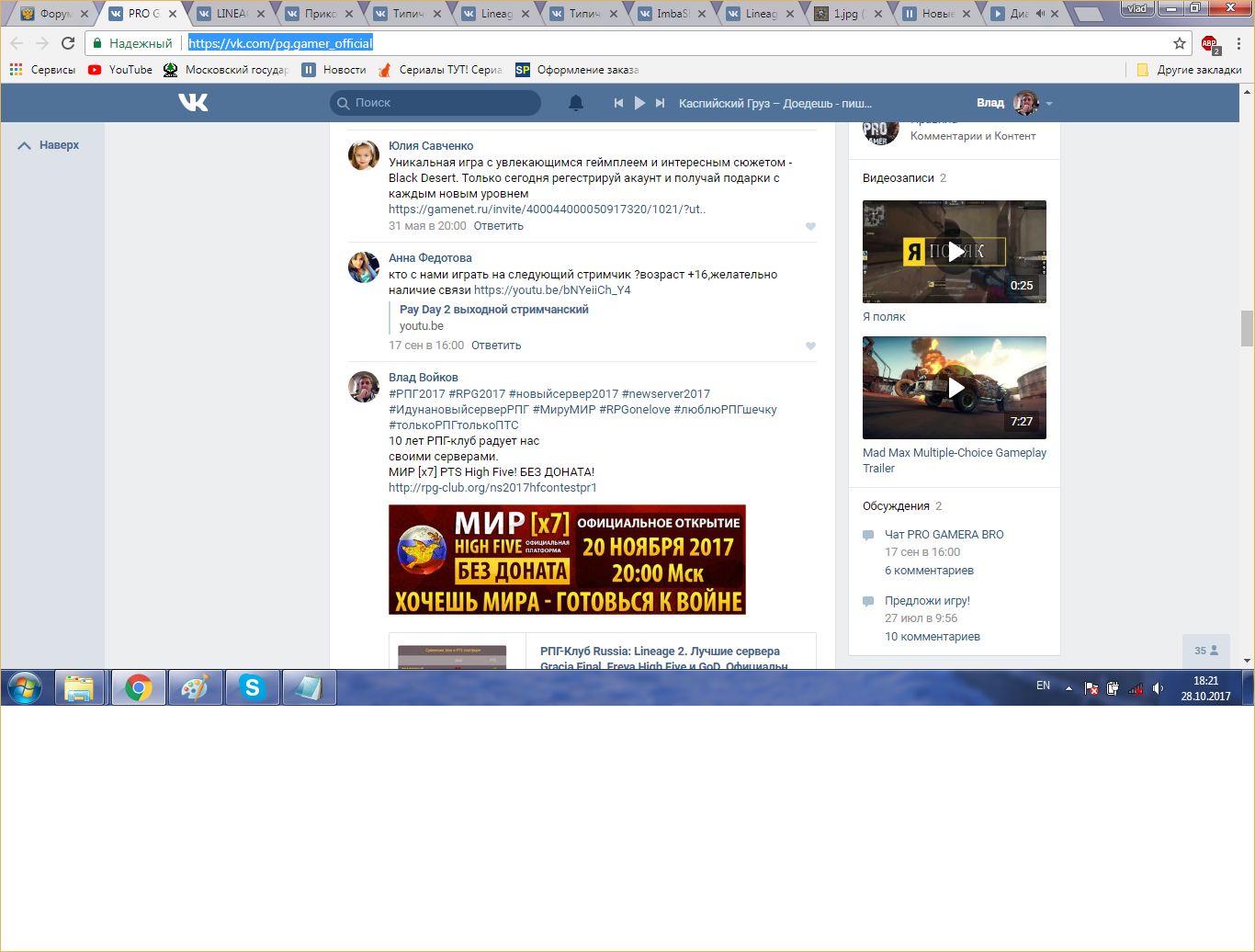Open Adblock Plus extension icon
Image resolution: width=1255 pixels, height=952 pixels.
pos(1209,43)
